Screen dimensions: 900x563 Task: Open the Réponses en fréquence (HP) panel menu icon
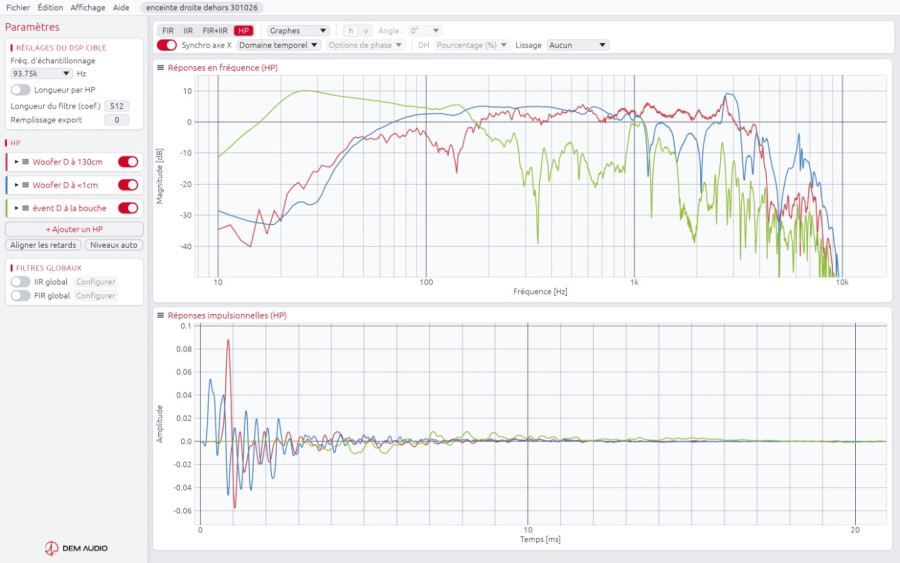[161, 68]
